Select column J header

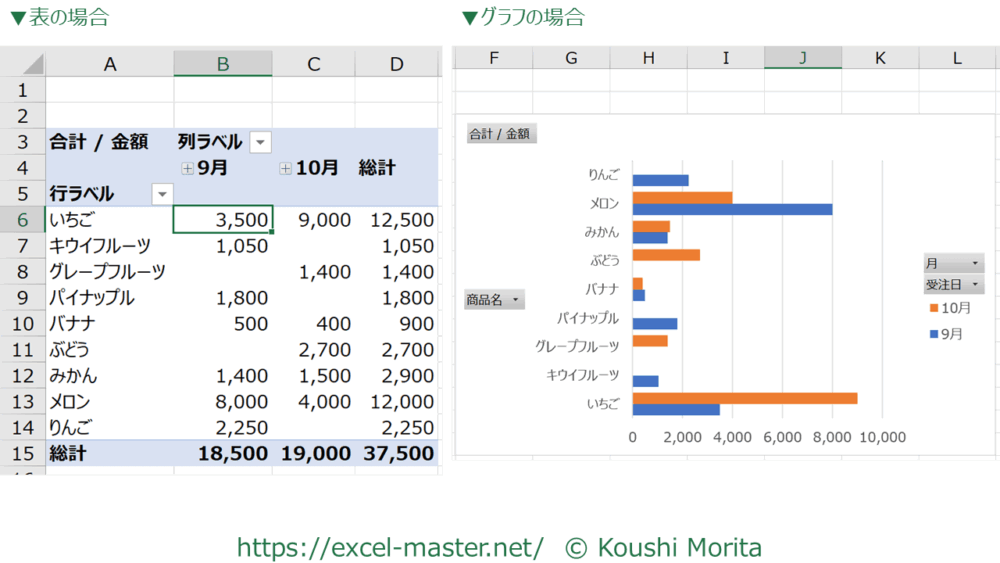[802, 58]
